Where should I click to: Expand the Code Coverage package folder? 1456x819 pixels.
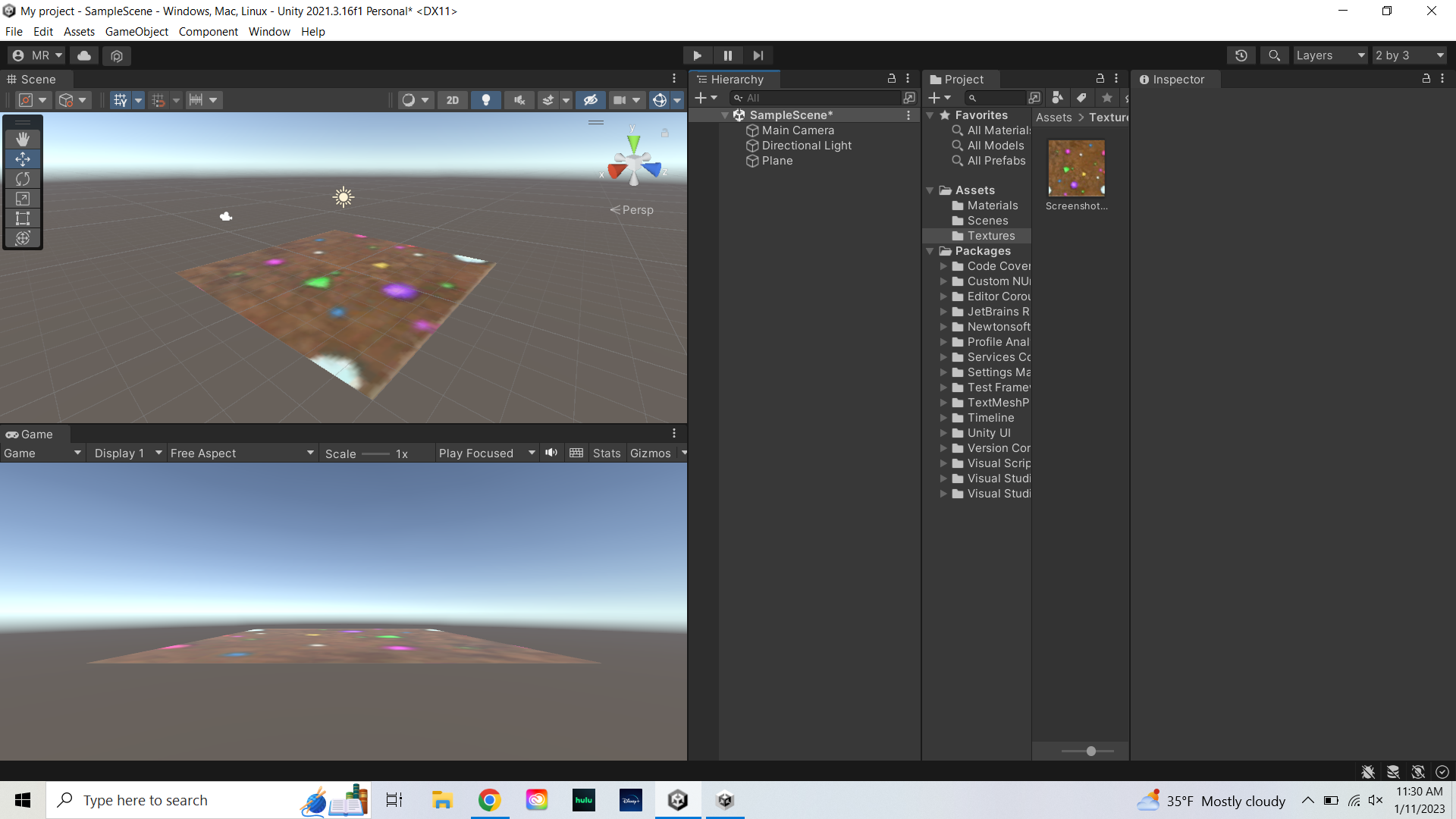click(943, 266)
